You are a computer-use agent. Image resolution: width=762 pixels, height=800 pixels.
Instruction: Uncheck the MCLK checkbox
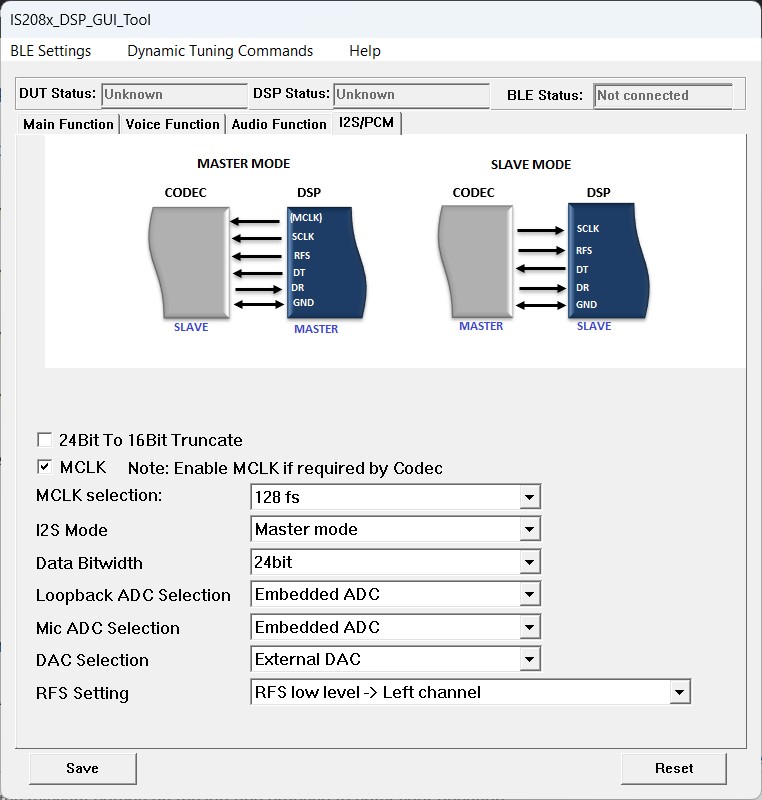(x=44, y=467)
